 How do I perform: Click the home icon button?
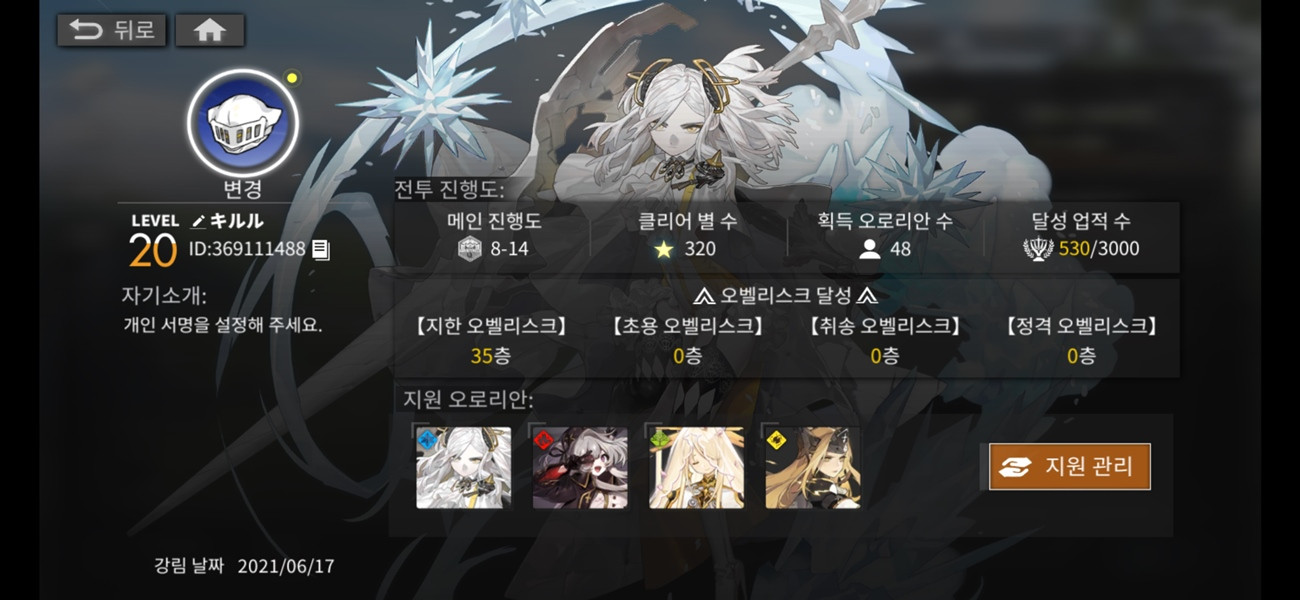click(x=210, y=30)
